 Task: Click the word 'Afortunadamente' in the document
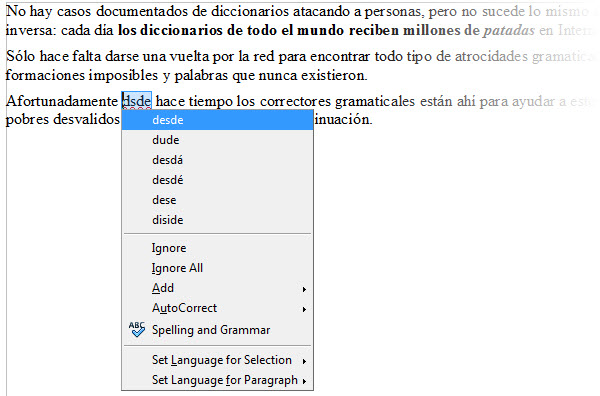pyautogui.click(x=62, y=101)
